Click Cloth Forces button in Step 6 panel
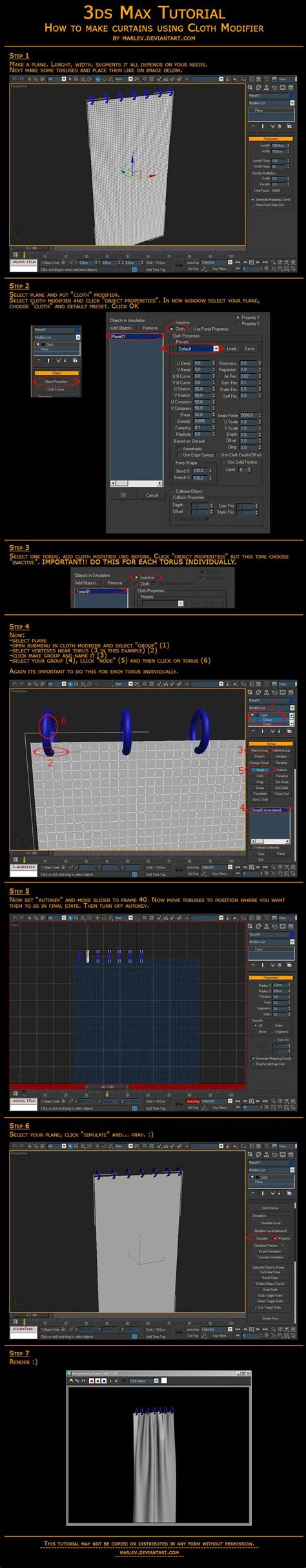 [270, 1207]
